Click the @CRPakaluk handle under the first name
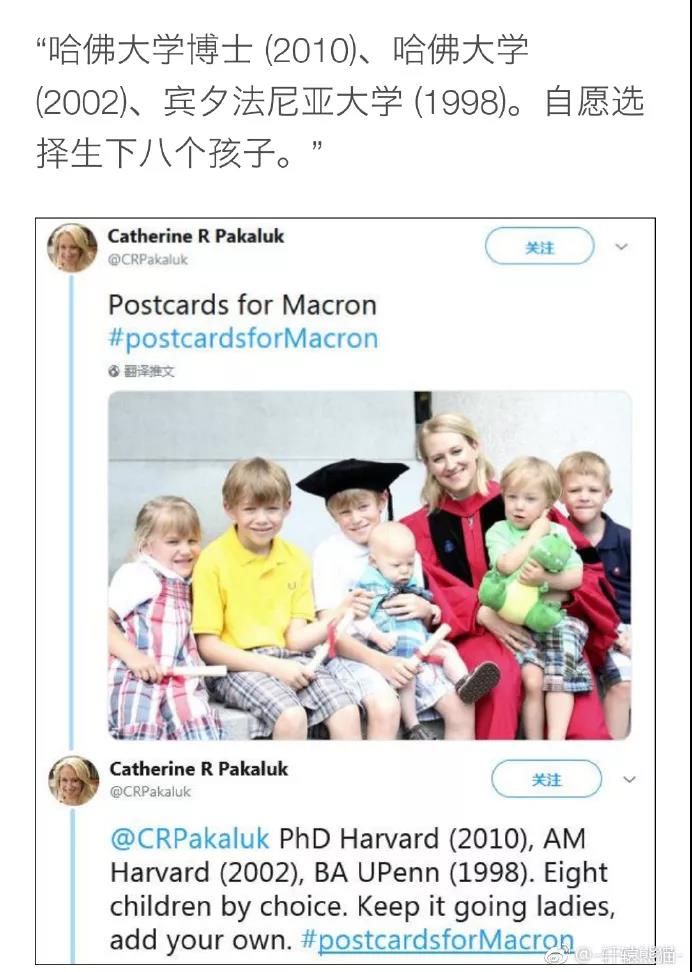692x972 pixels. [148, 259]
